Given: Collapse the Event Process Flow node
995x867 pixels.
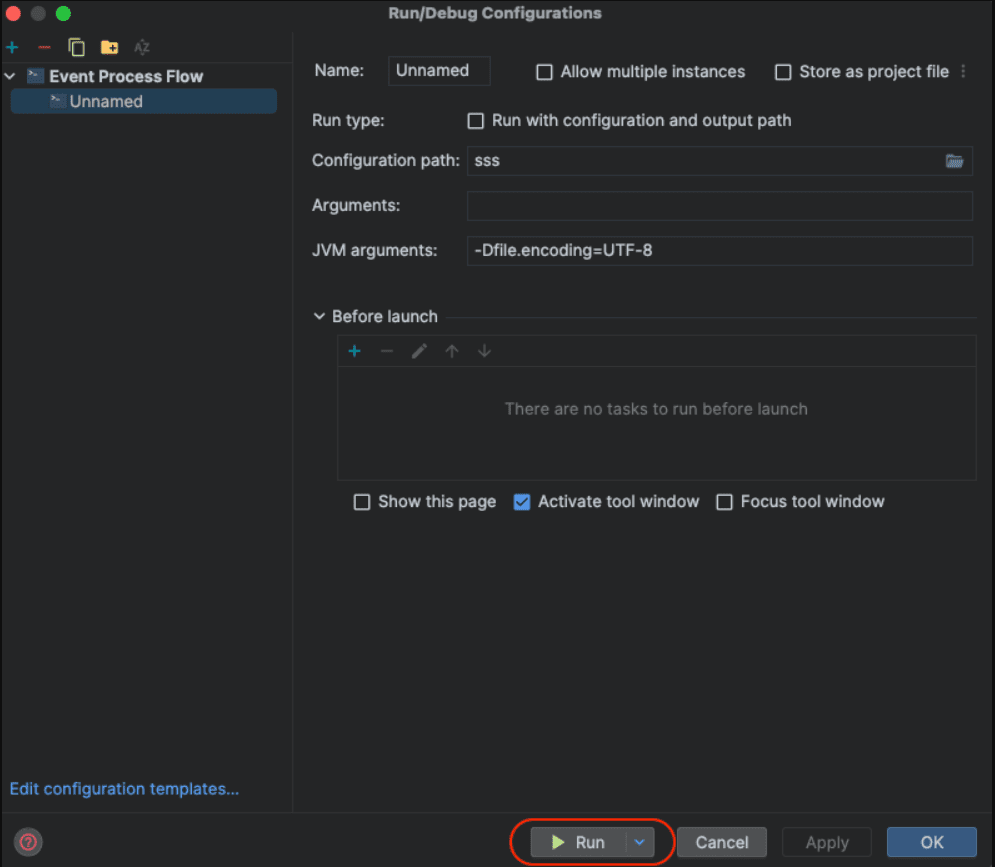Looking at the screenshot, I should (x=9, y=76).
